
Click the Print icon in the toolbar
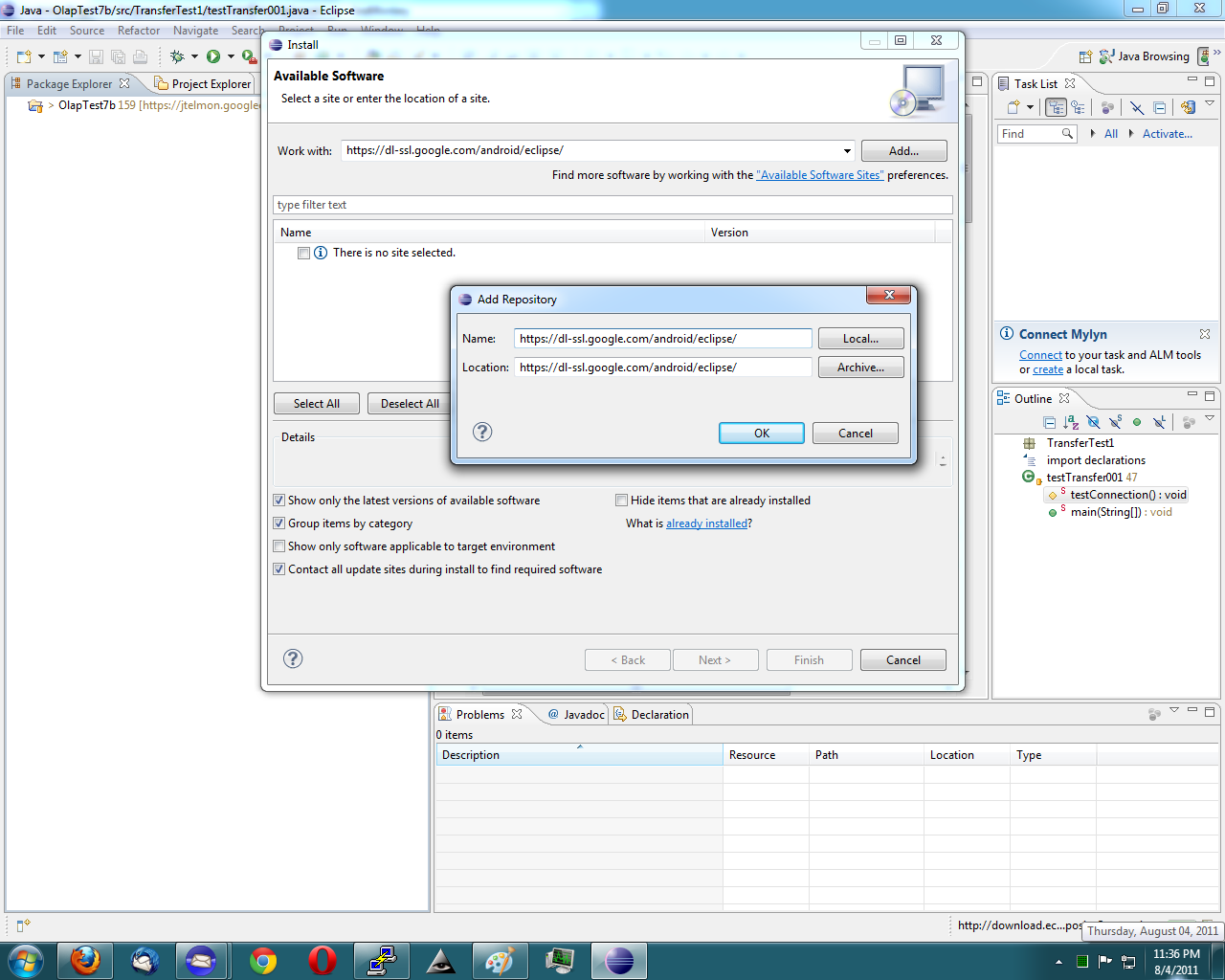(139, 56)
